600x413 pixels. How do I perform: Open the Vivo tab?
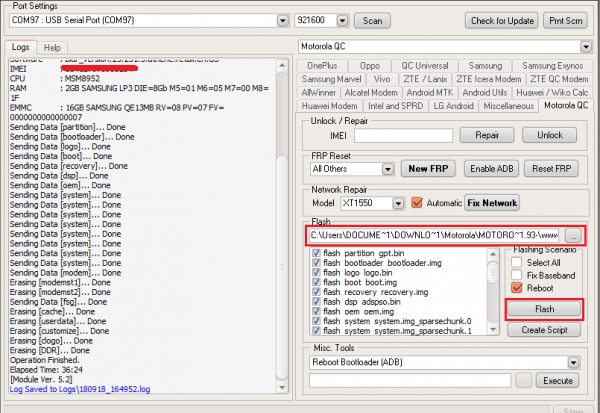point(382,79)
